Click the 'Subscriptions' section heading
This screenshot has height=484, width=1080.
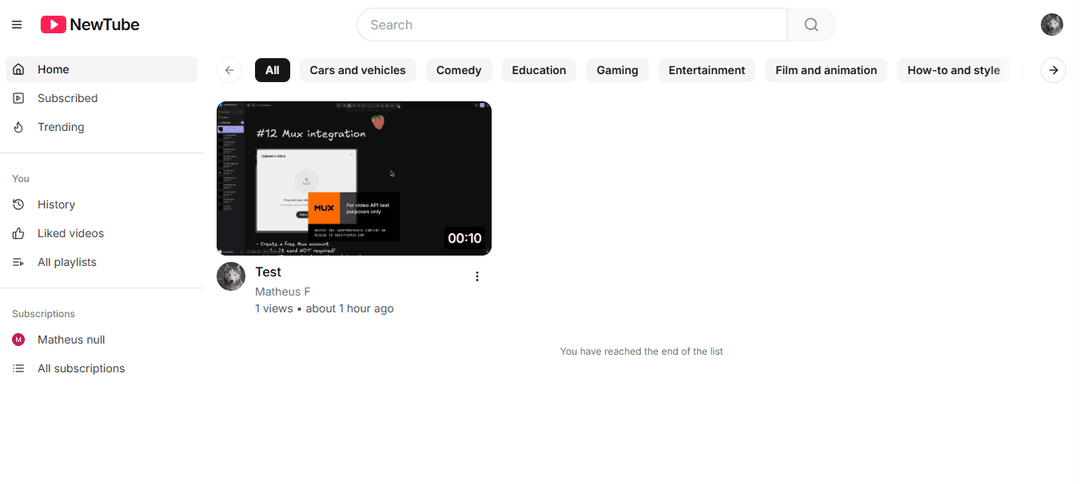point(43,314)
